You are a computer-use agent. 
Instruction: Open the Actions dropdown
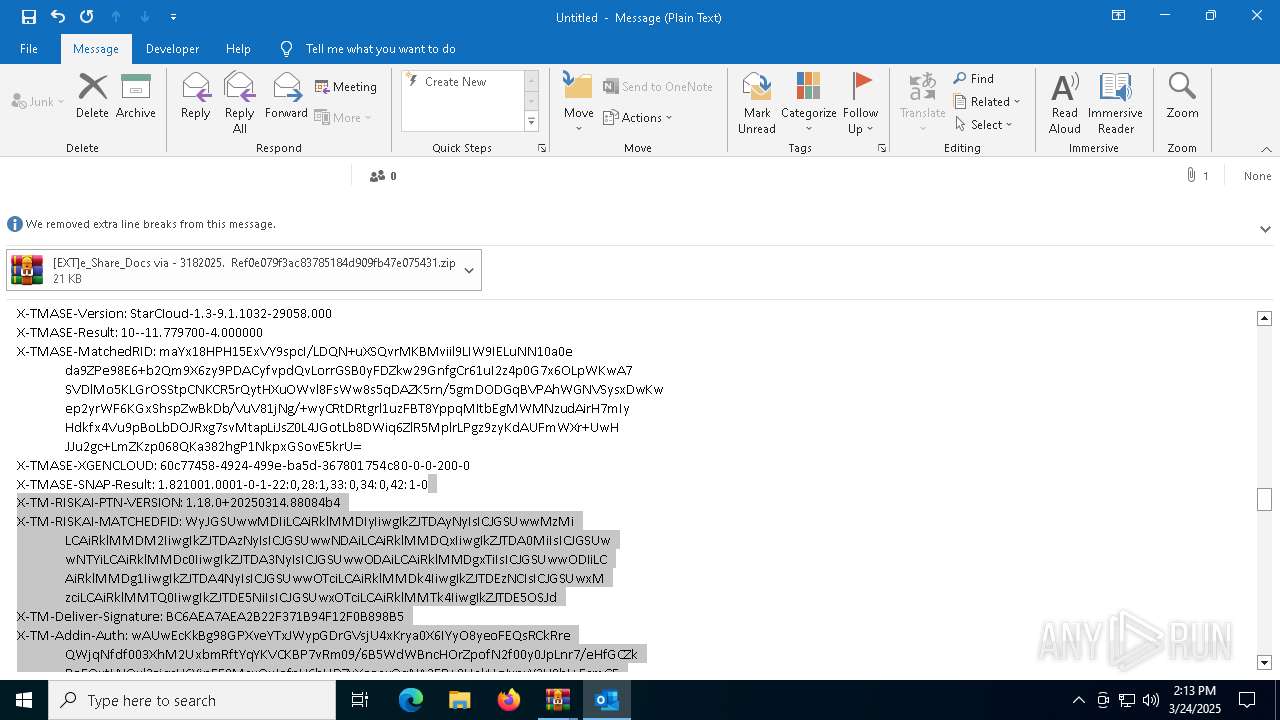[638, 117]
